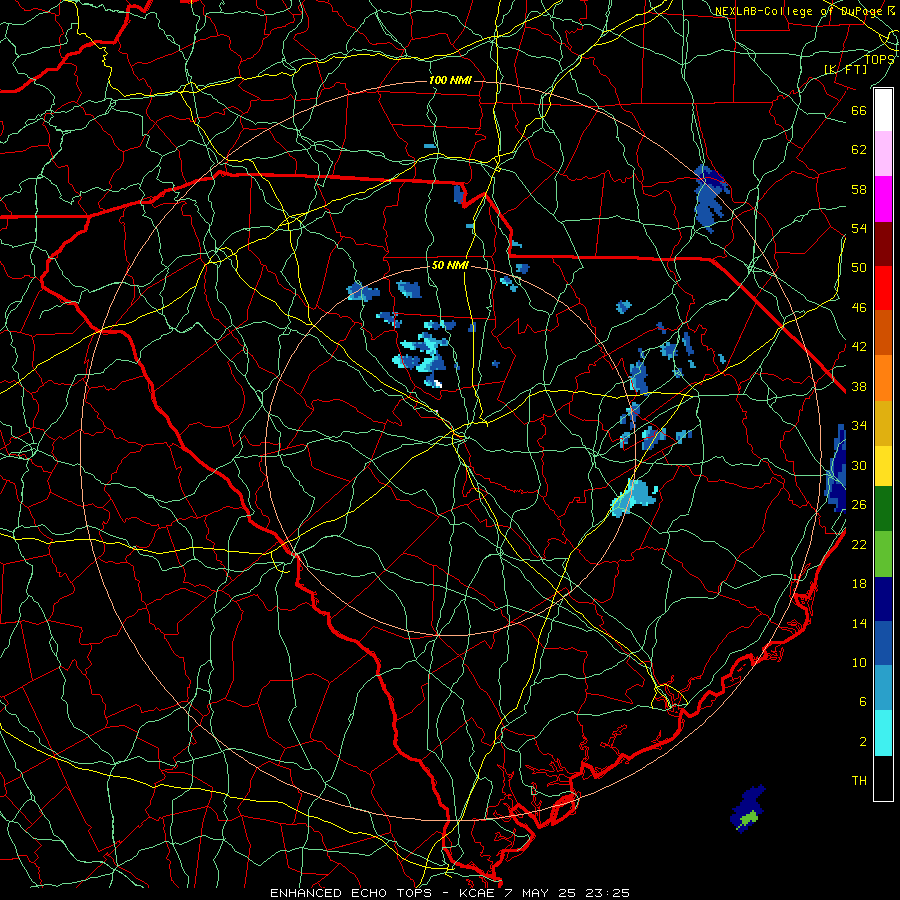This screenshot has width=900, height=900.
Task: Select the 50 legend label
Action: [x=859, y=268]
